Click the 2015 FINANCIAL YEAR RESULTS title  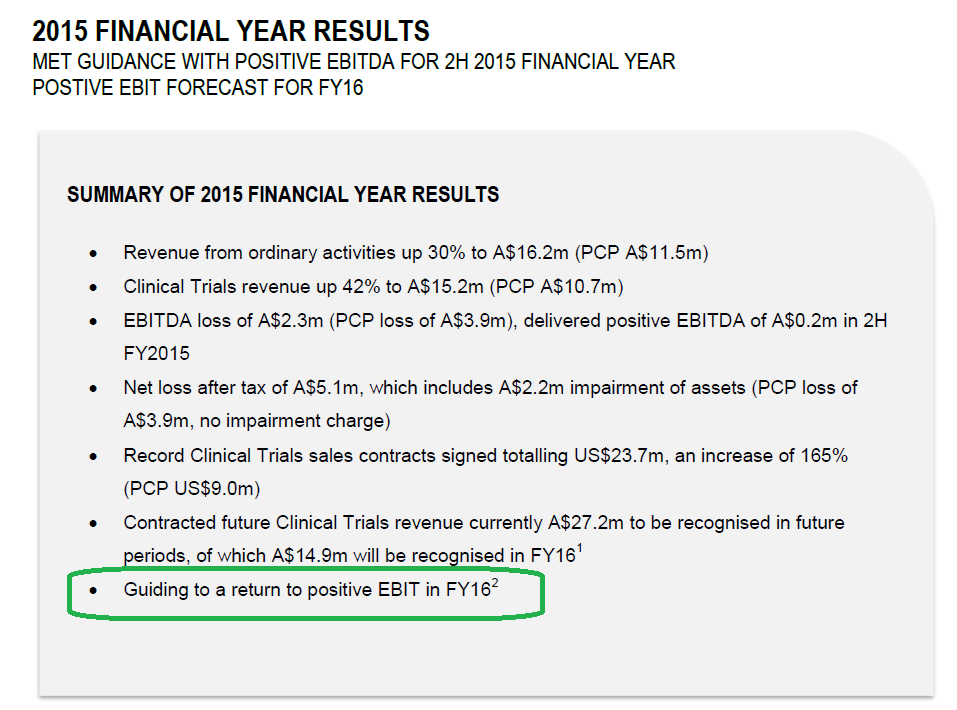pyautogui.click(x=231, y=31)
